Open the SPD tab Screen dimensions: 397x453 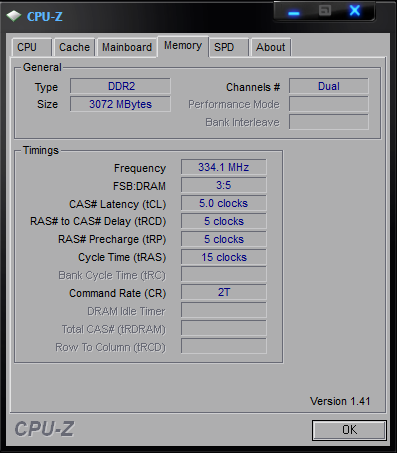pyautogui.click(x=229, y=47)
